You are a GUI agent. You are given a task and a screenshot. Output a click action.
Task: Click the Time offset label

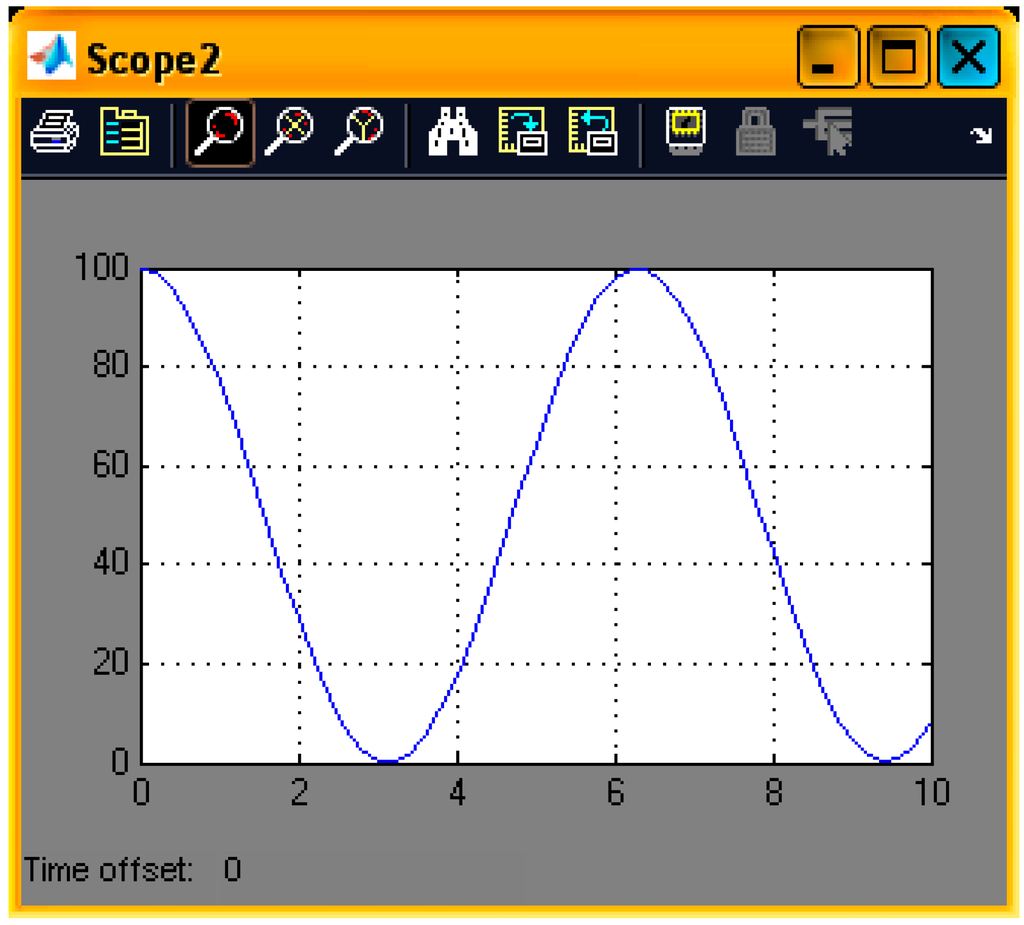(x=109, y=869)
